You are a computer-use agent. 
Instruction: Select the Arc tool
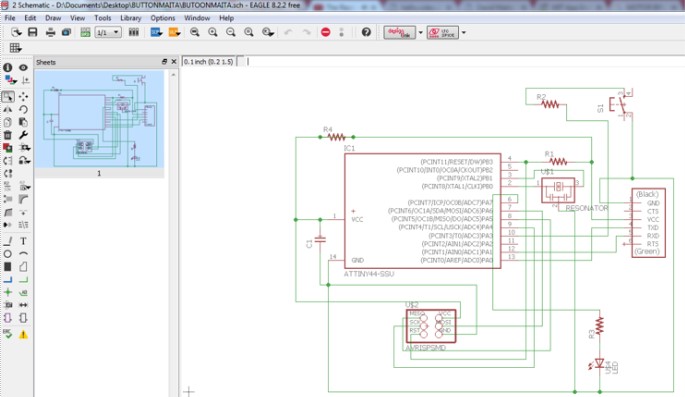(24, 254)
